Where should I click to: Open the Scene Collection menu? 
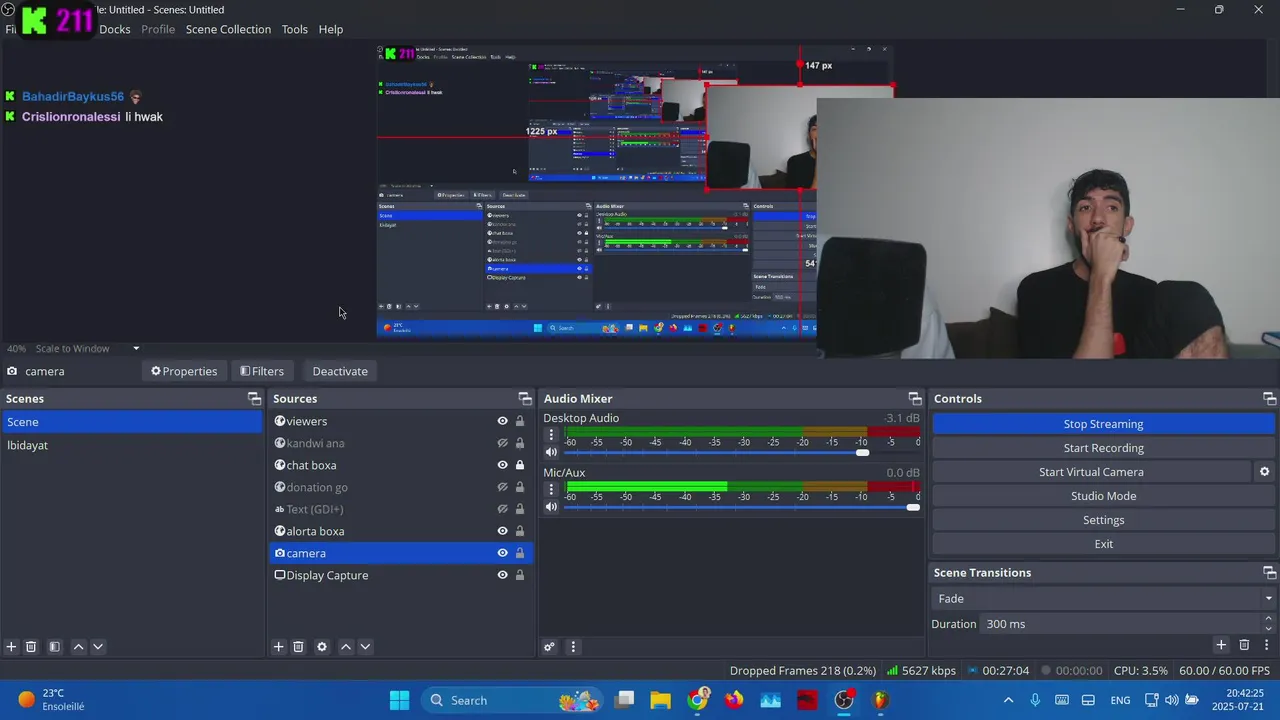pos(228,29)
